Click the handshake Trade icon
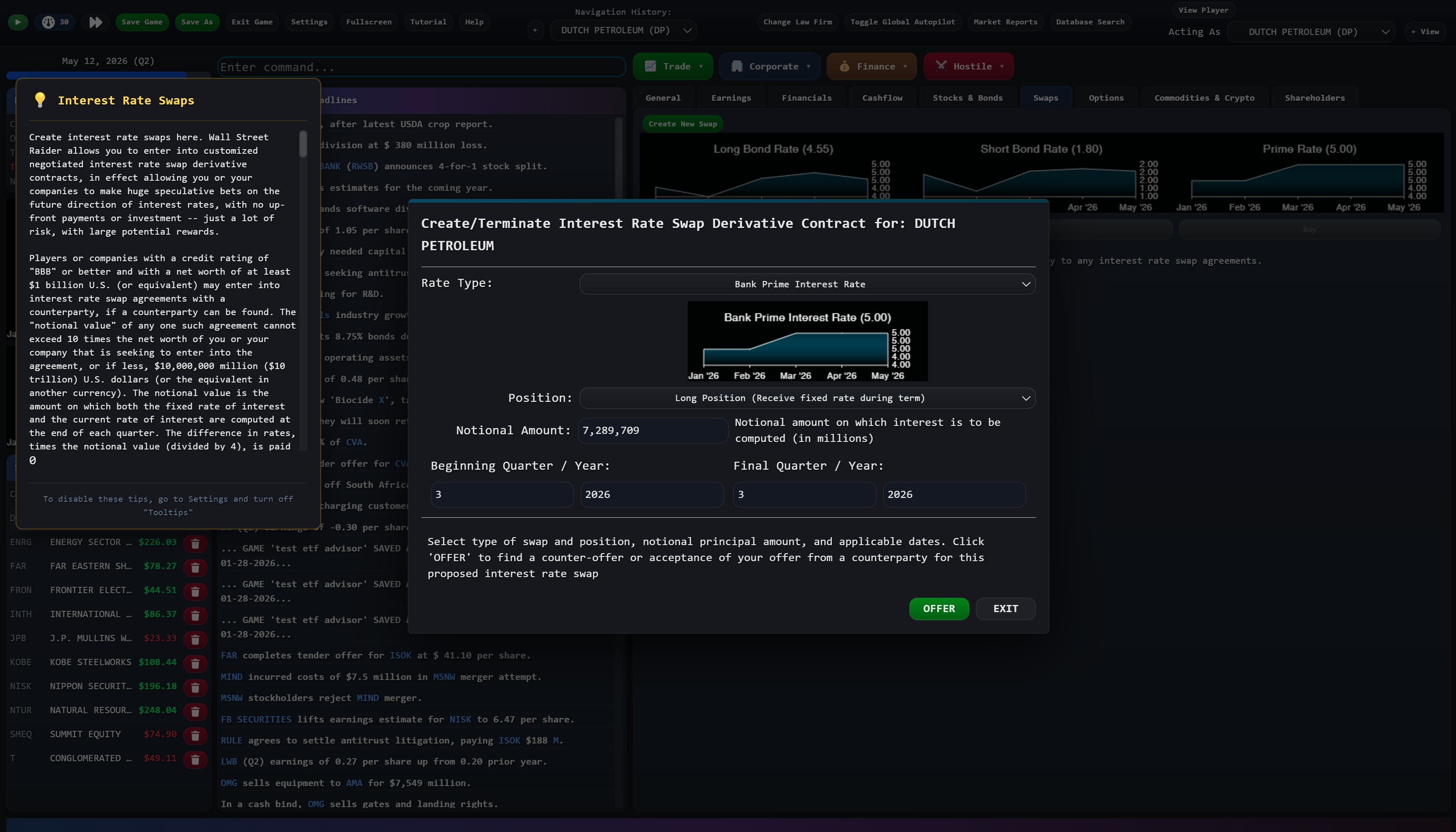This screenshot has height=832, width=1456. [650, 66]
